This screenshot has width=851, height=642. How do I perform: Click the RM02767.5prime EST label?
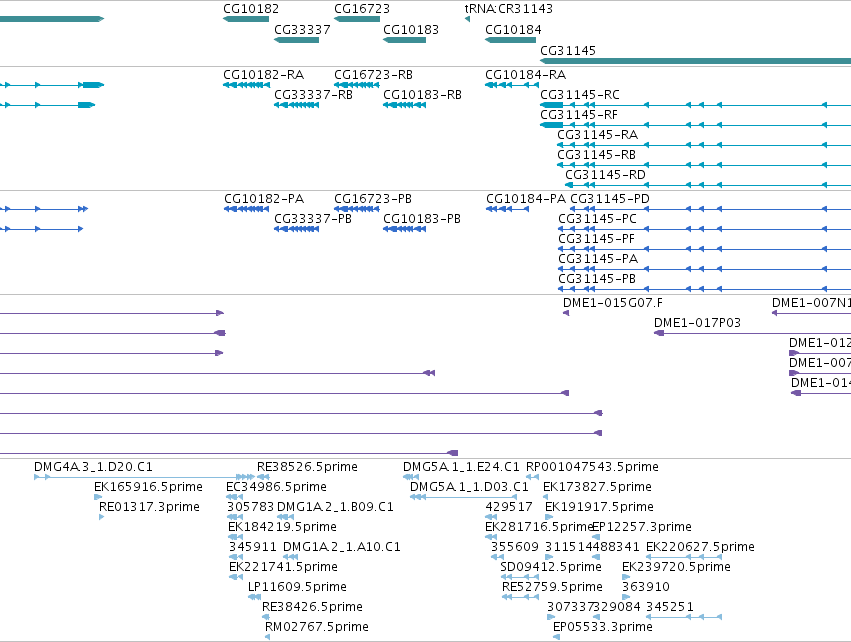tap(317, 627)
